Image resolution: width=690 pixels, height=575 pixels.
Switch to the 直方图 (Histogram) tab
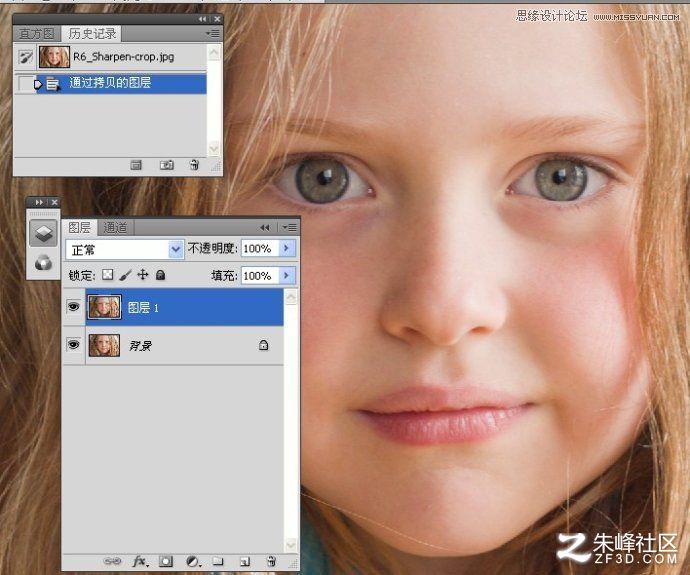(36, 33)
